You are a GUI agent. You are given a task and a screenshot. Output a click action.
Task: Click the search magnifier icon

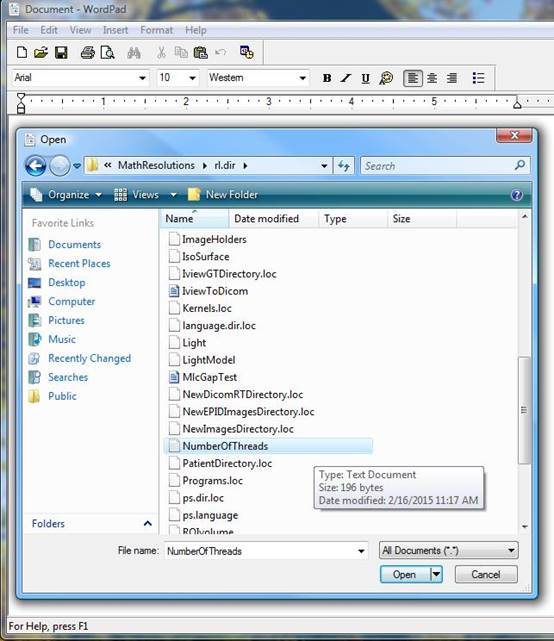point(520,165)
